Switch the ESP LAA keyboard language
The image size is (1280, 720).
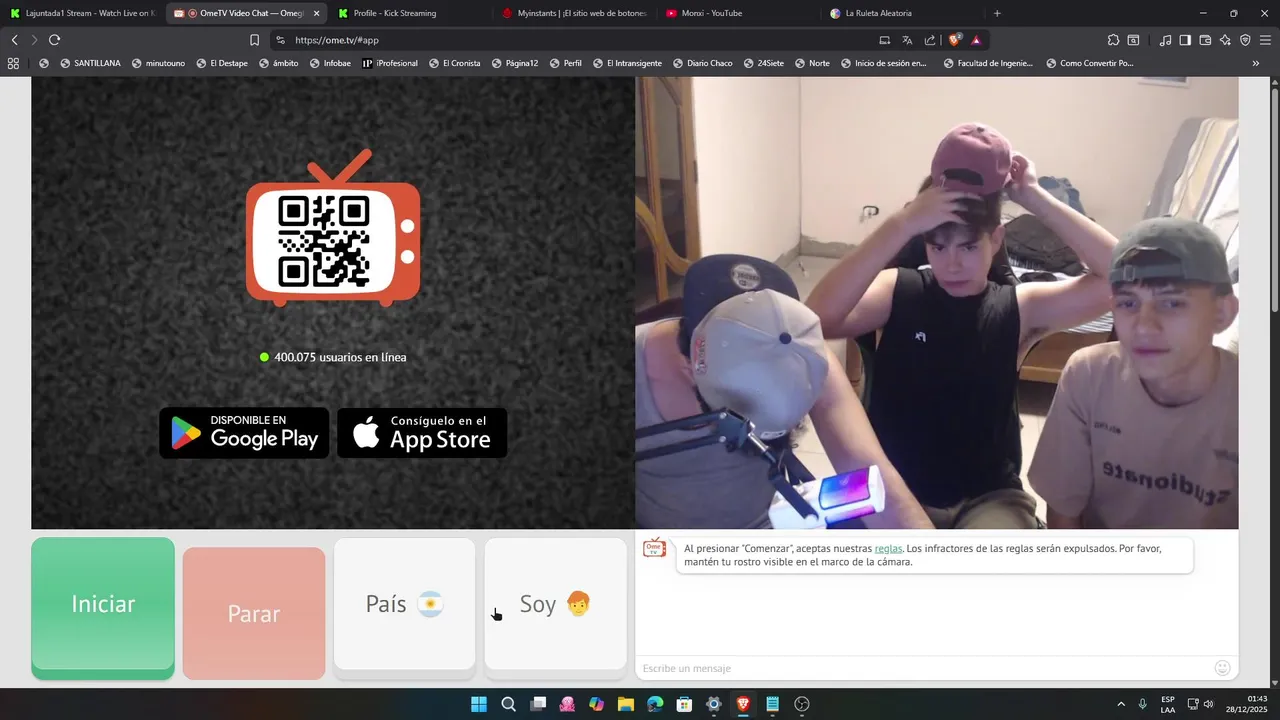[x=1168, y=704]
